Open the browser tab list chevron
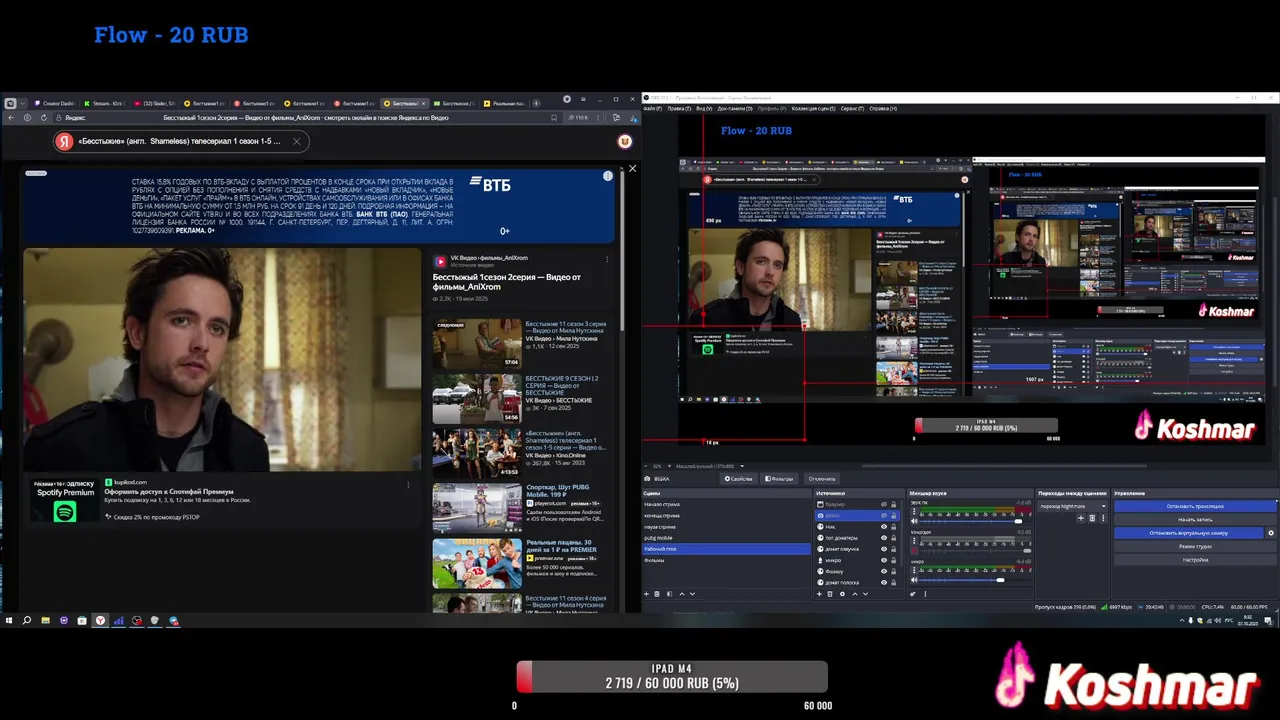The height and width of the screenshot is (720, 1280). click(24, 103)
